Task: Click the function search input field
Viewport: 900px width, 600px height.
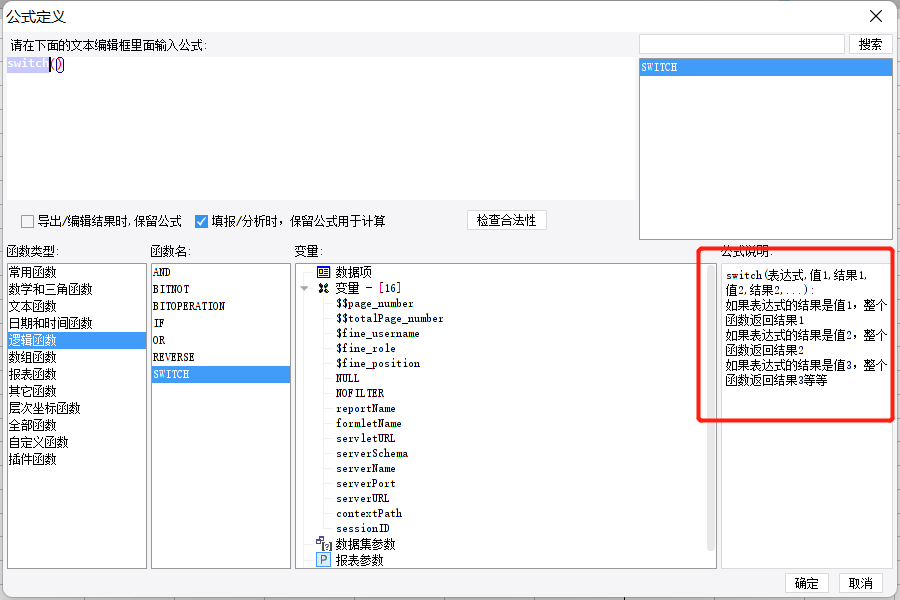Action: tap(742, 44)
